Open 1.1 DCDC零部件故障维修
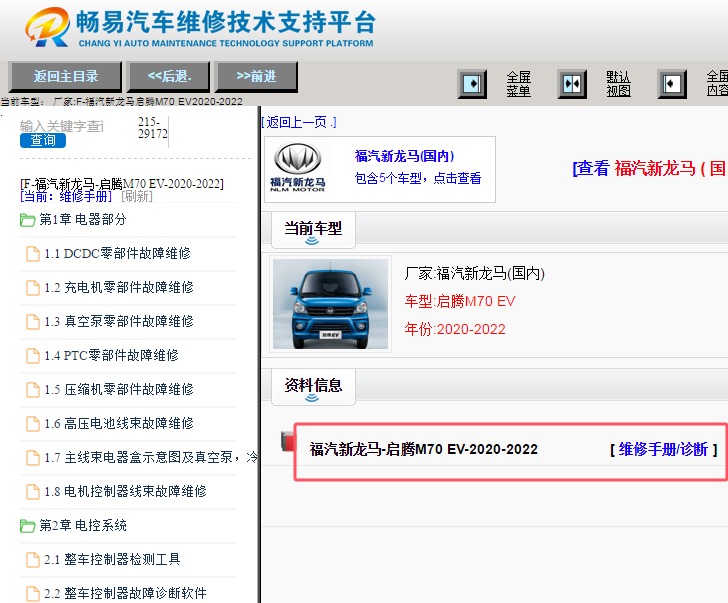 pyautogui.click(x=117, y=253)
